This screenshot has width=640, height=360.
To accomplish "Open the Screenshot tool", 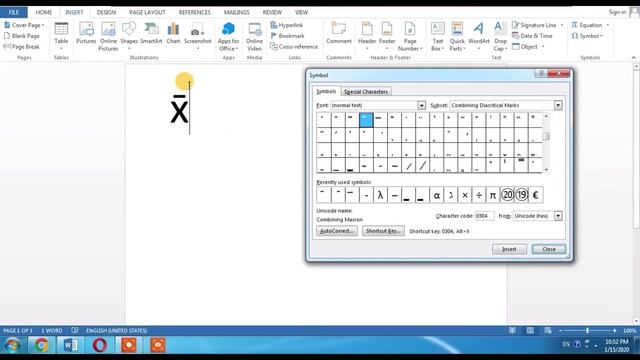I will [198, 36].
